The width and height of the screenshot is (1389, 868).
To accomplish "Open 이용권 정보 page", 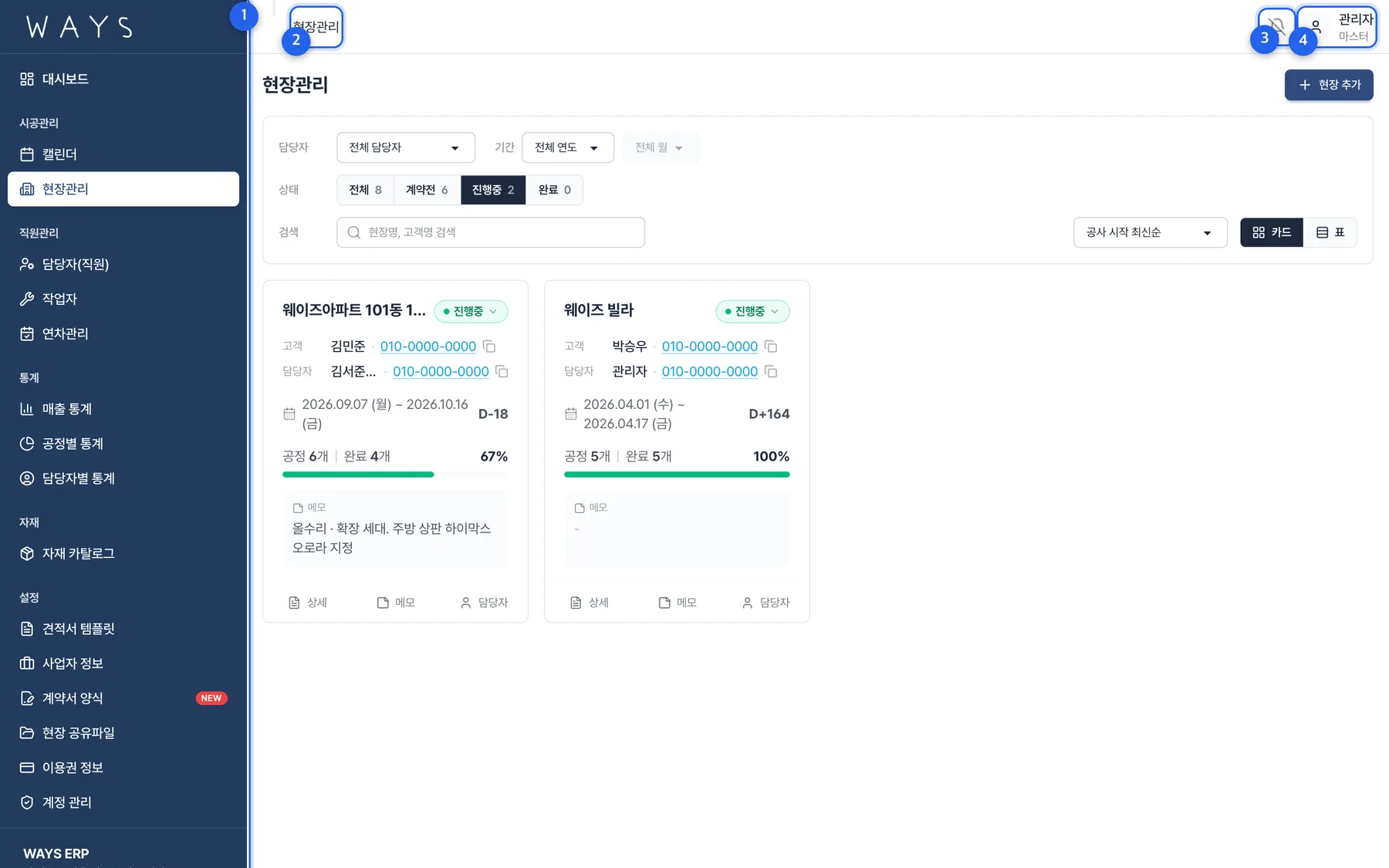I will pyautogui.click(x=123, y=768).
